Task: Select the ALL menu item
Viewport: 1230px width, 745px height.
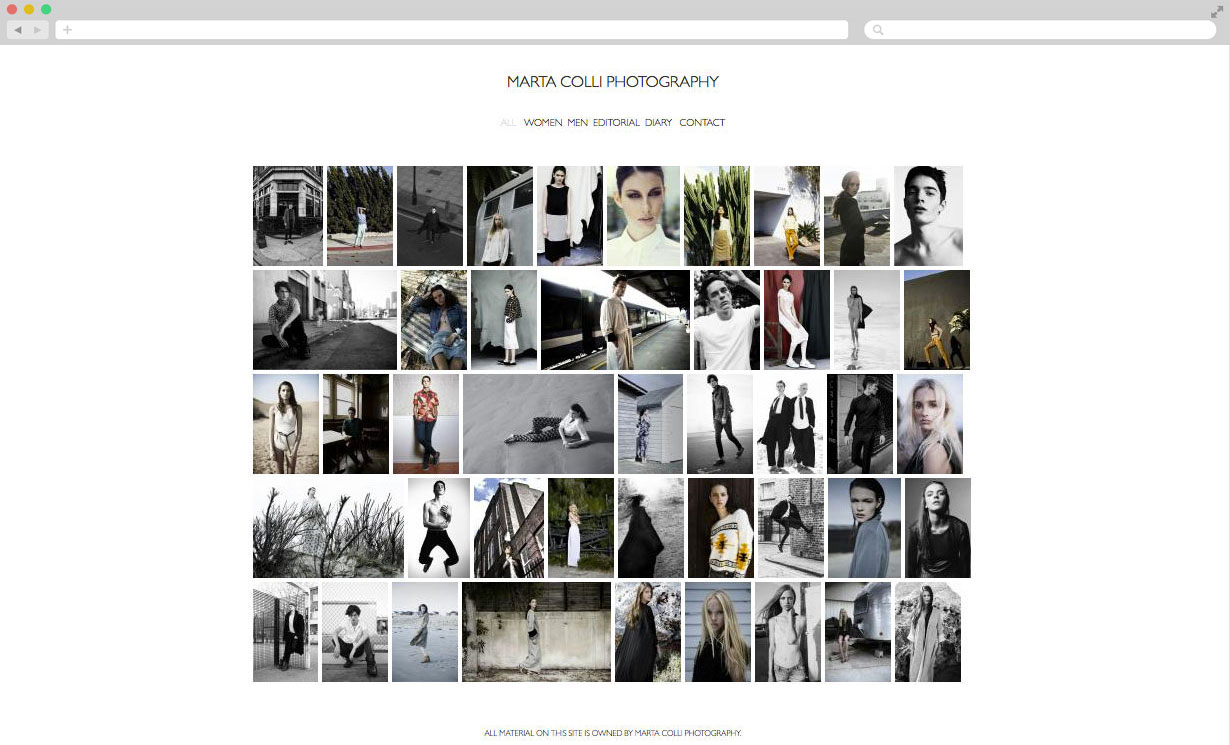Action: point(508,123)
